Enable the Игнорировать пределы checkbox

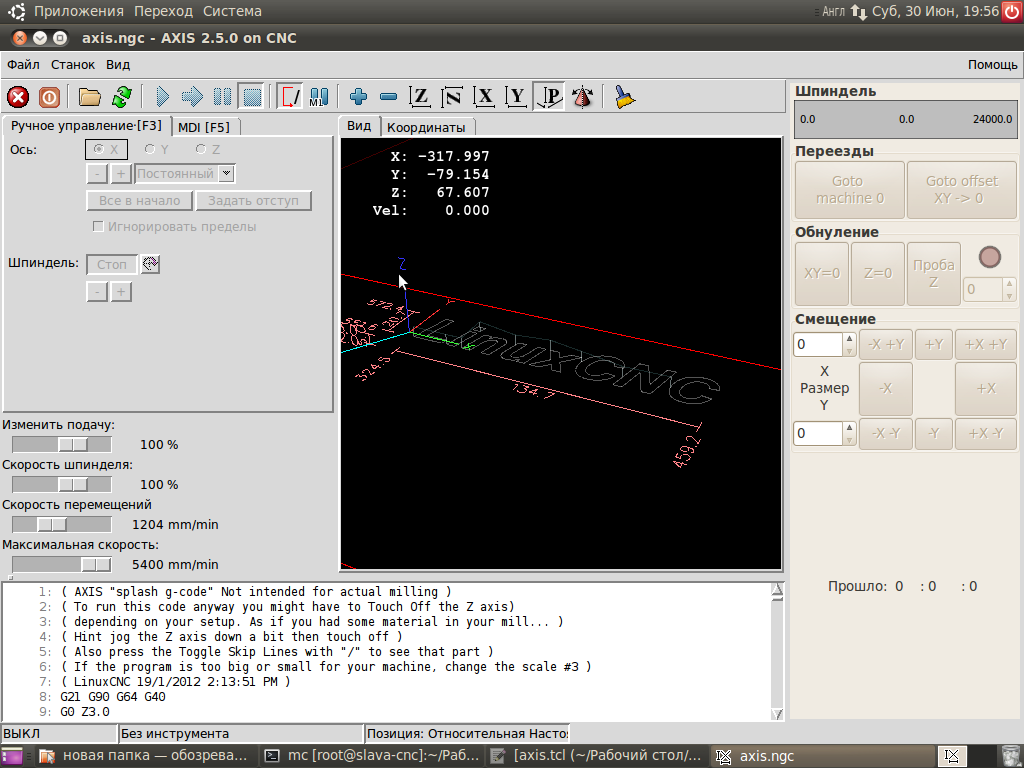pyautogui.click(x=98, y=227)
